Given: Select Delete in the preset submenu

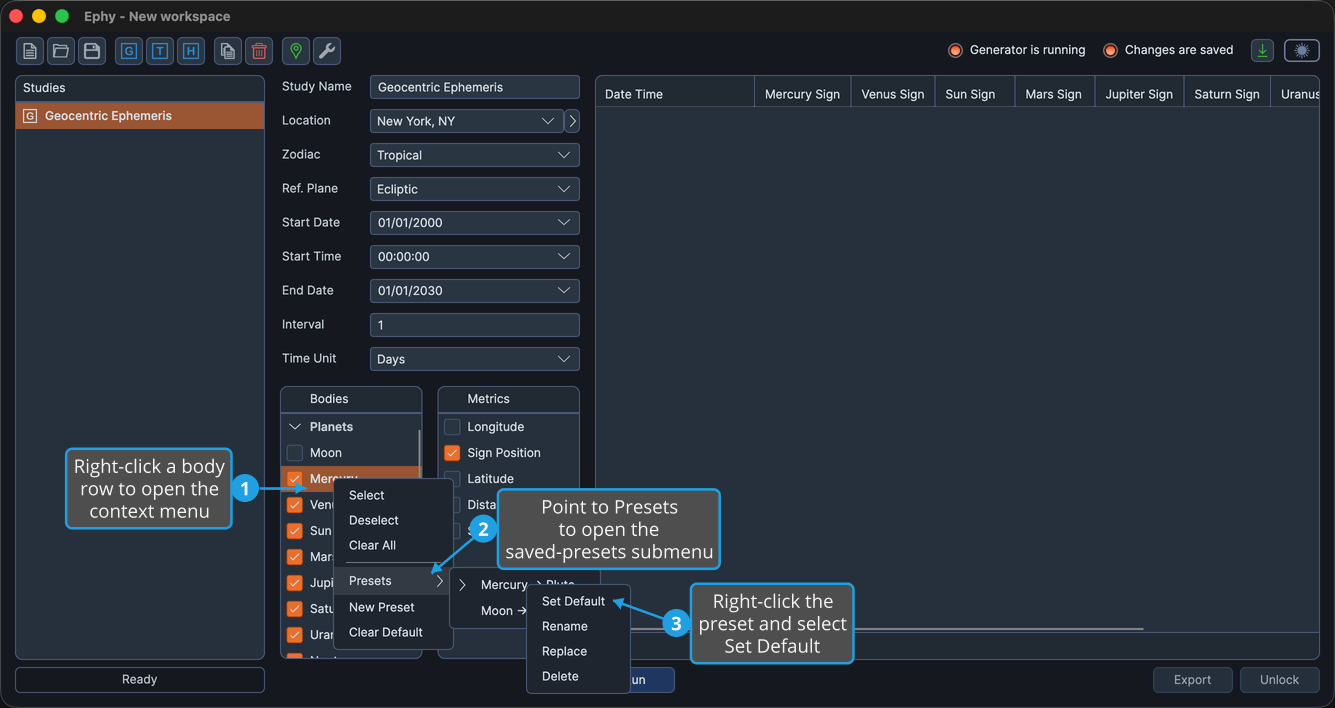Looking at the screenshot, I should click(x=578, y=676).
